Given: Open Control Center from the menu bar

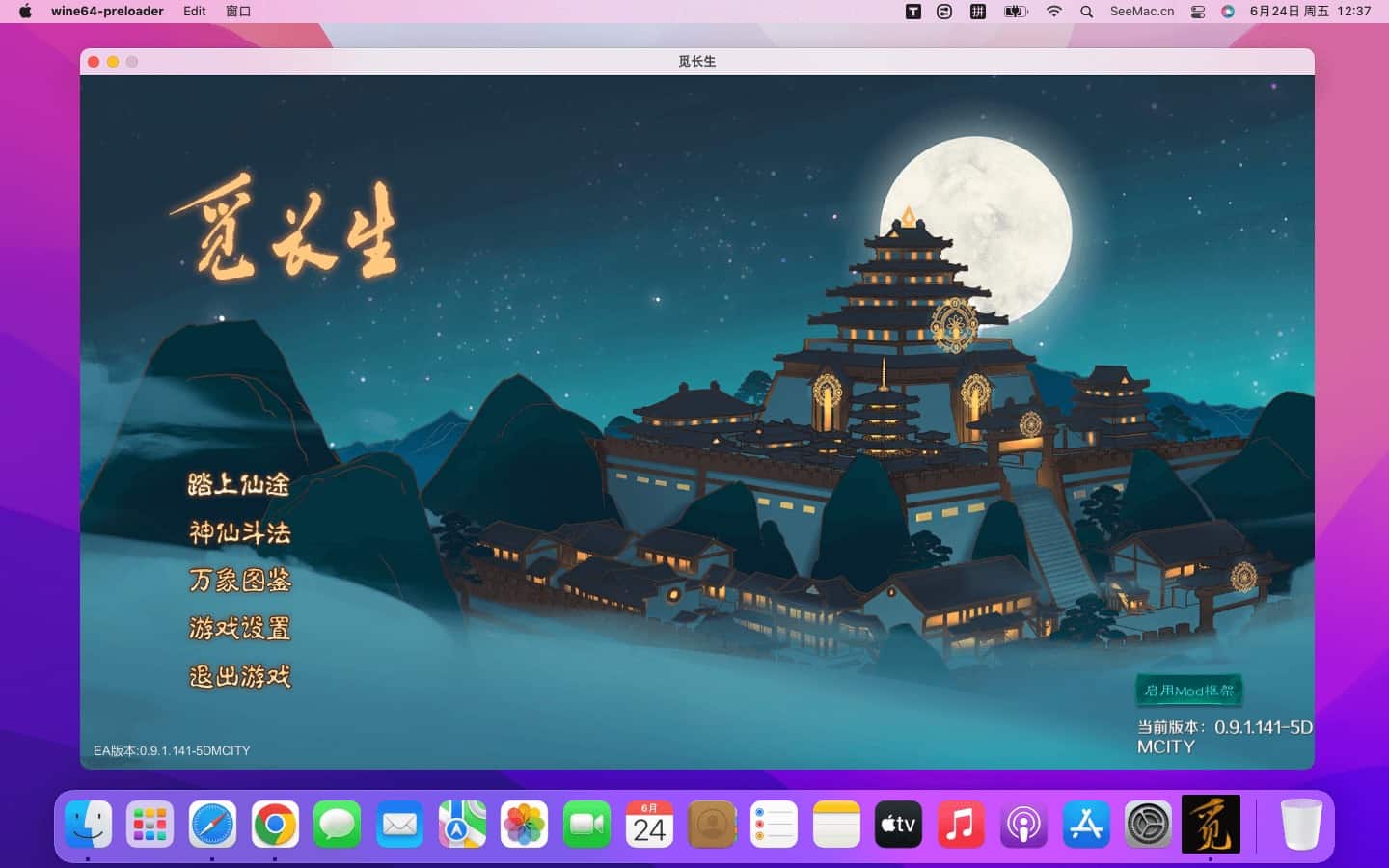Looking at the screenshot, I should tap(1198, 12).
